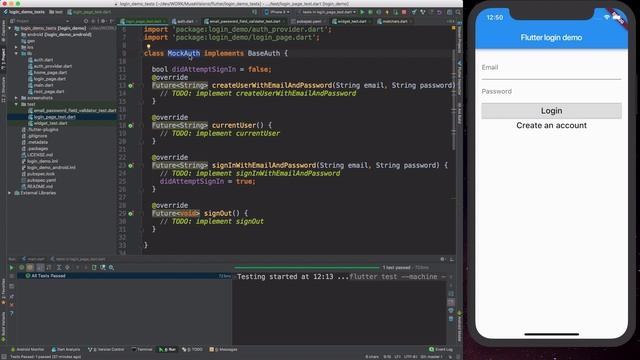640x360 pixels.
Task: Click the green test progress bar
Action: pos(307,268)
